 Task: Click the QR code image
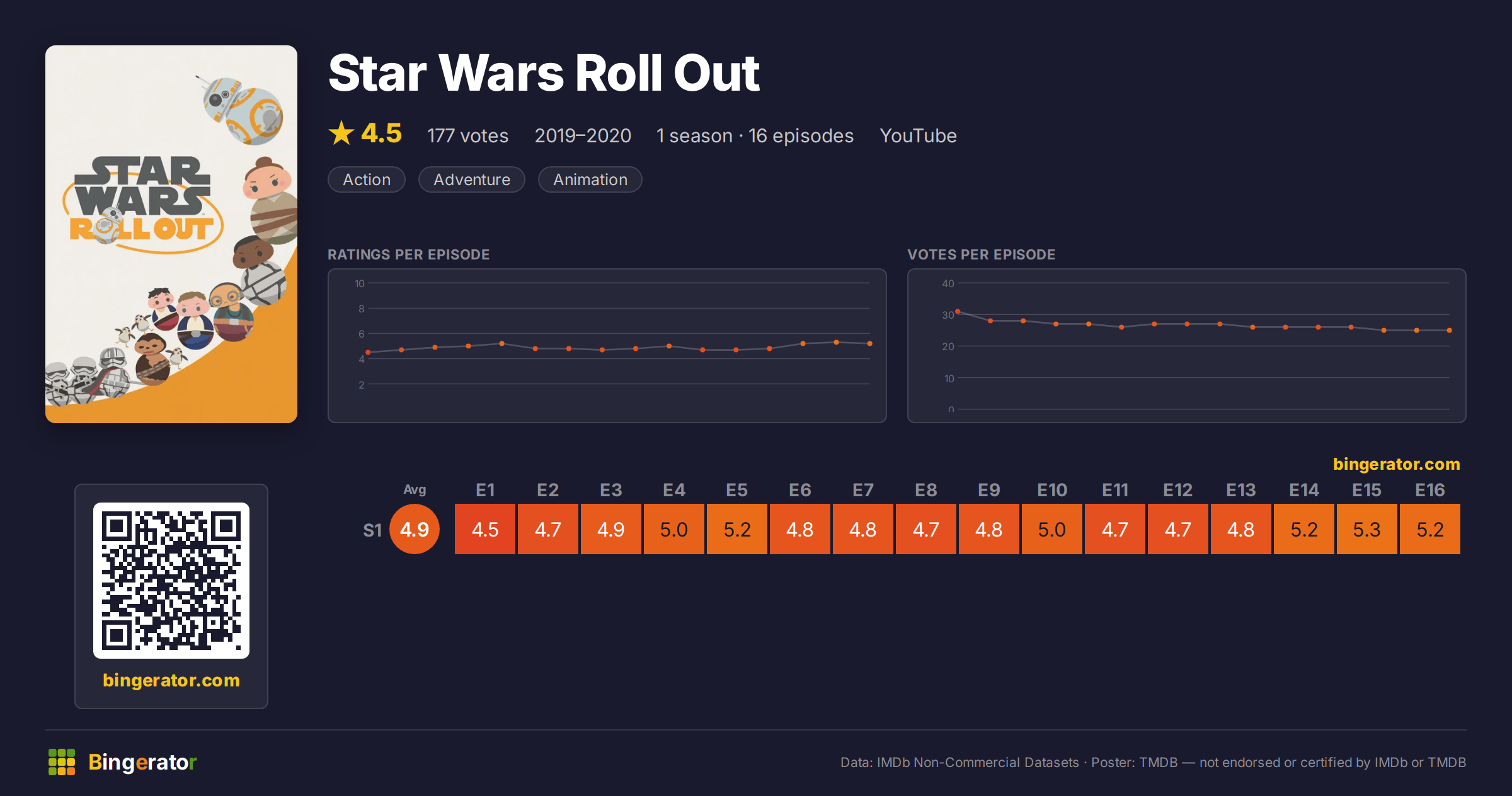(x=171, y=581)
